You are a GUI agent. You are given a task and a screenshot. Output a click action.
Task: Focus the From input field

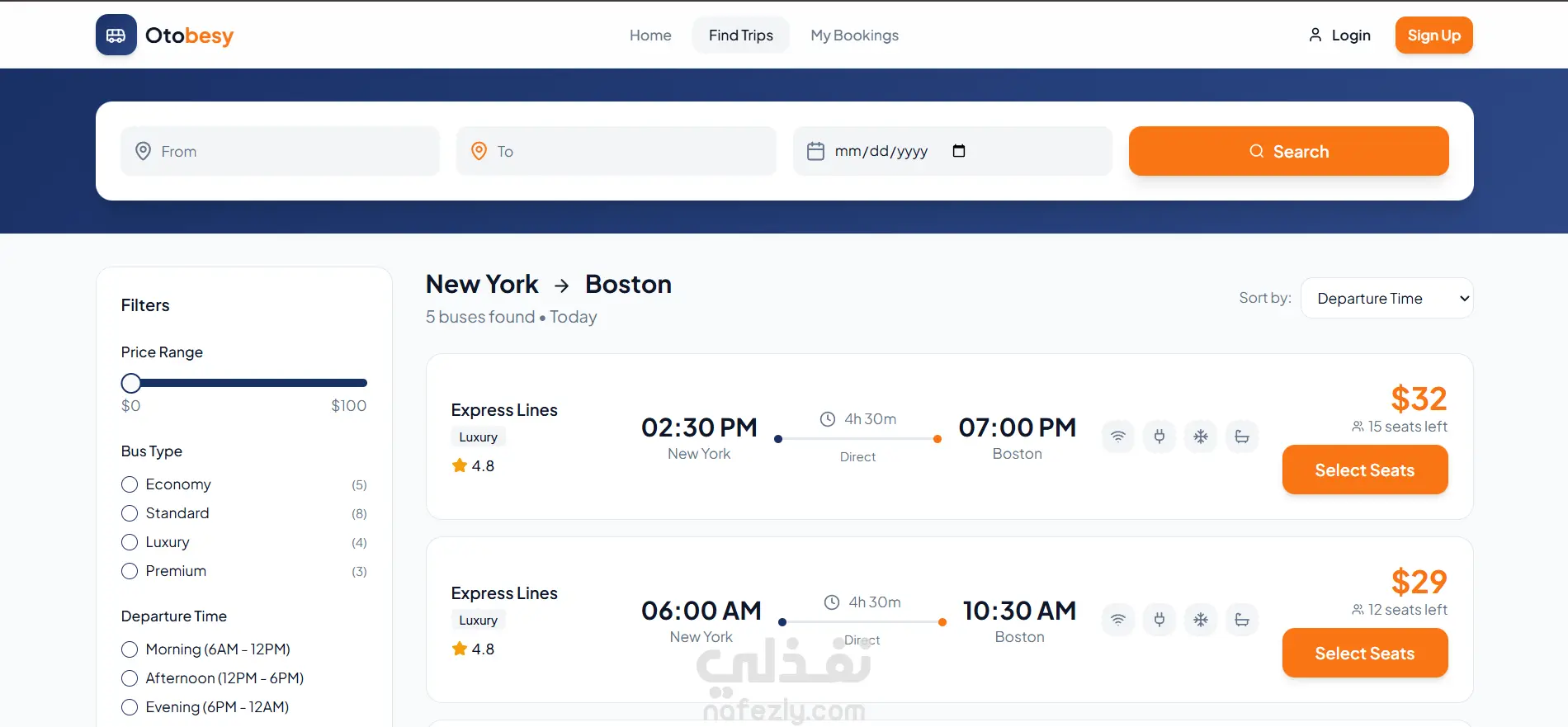[281, 151]
